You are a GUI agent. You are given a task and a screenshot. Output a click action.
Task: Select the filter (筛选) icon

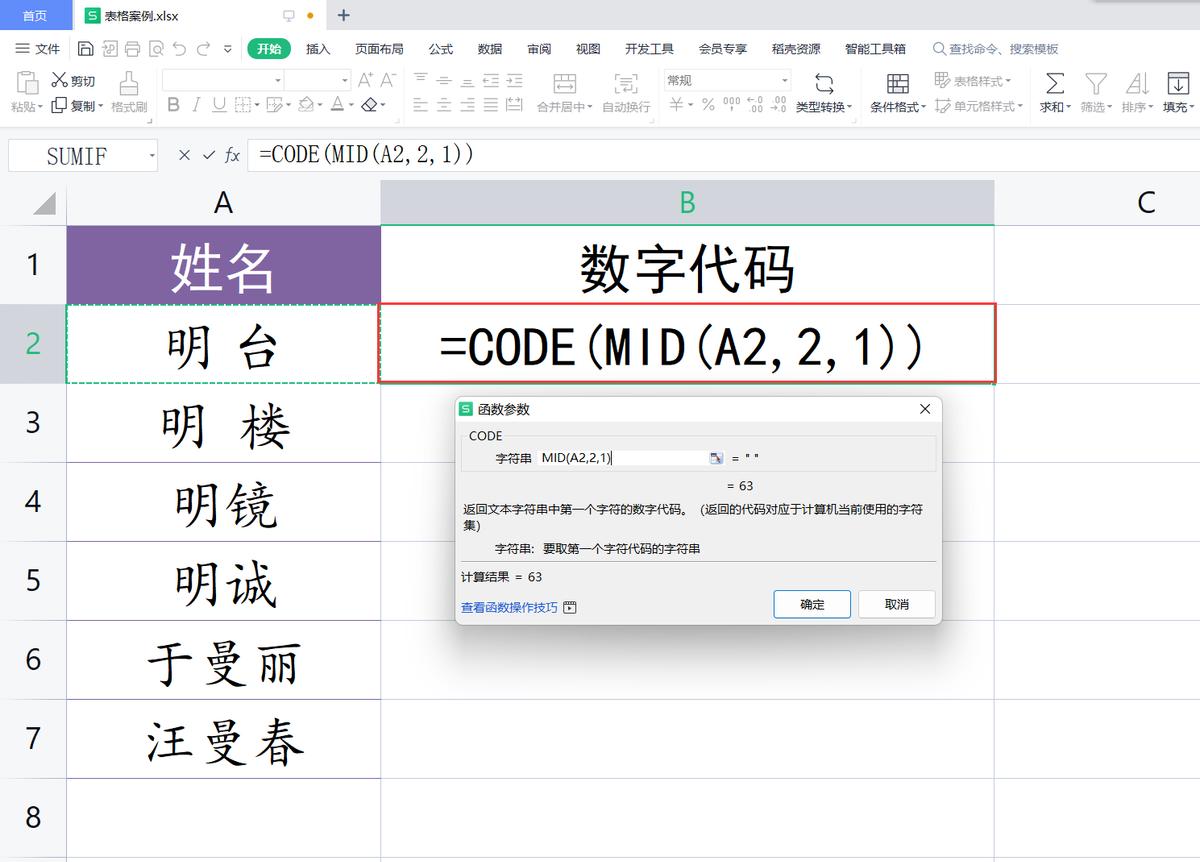tap(1095, 85)
